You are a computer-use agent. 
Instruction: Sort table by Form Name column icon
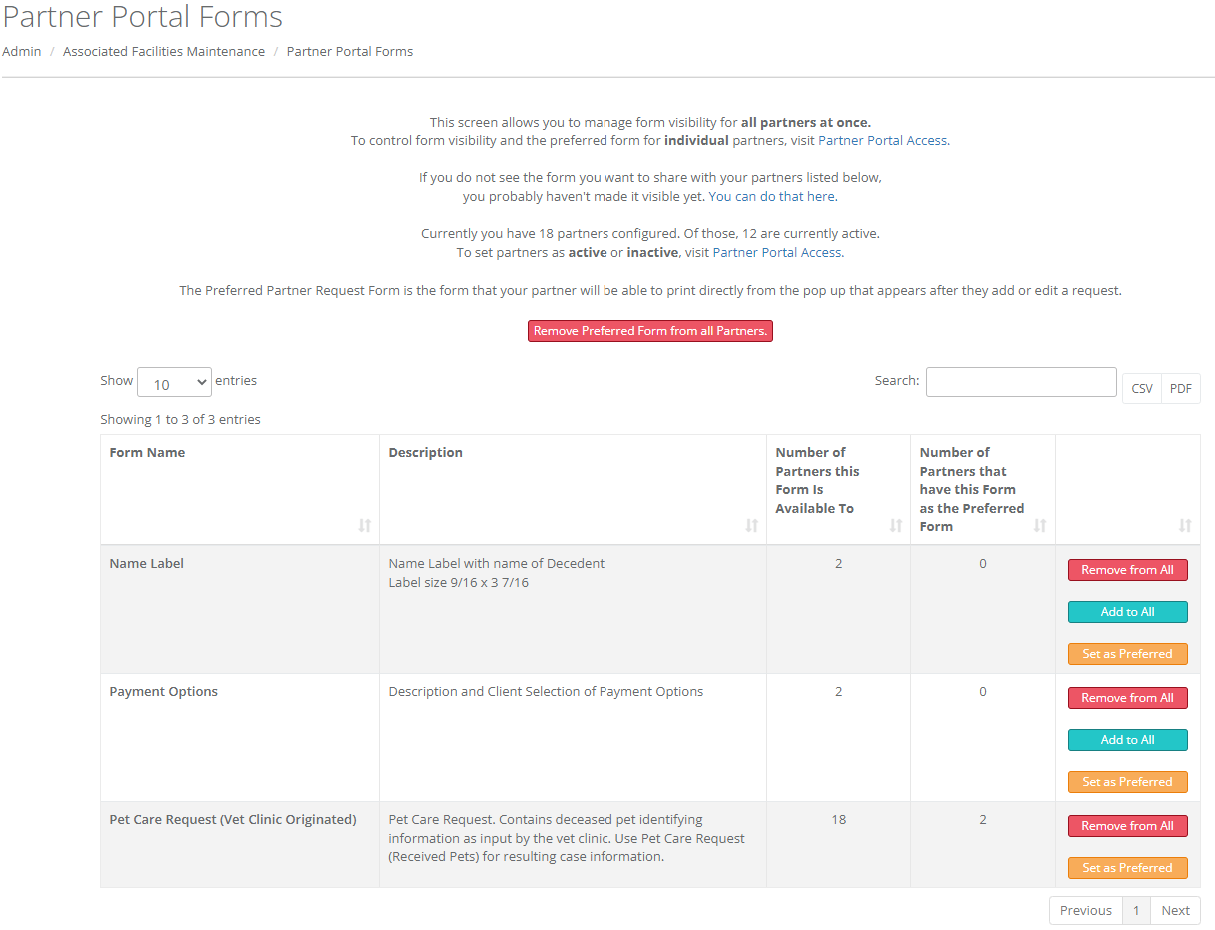tap(364, 526)
